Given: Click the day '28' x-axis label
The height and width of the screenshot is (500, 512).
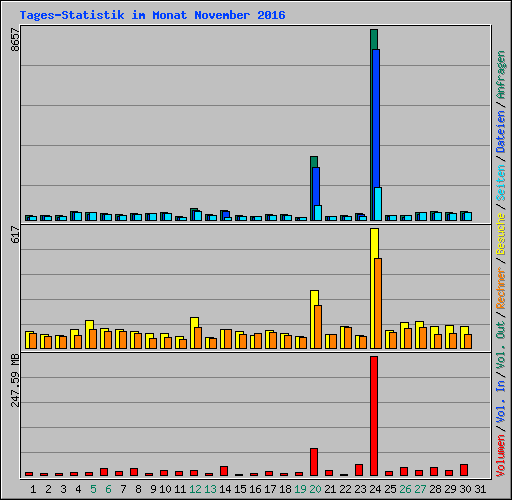Looking at the screenshot, I should (x=435, y=489).
